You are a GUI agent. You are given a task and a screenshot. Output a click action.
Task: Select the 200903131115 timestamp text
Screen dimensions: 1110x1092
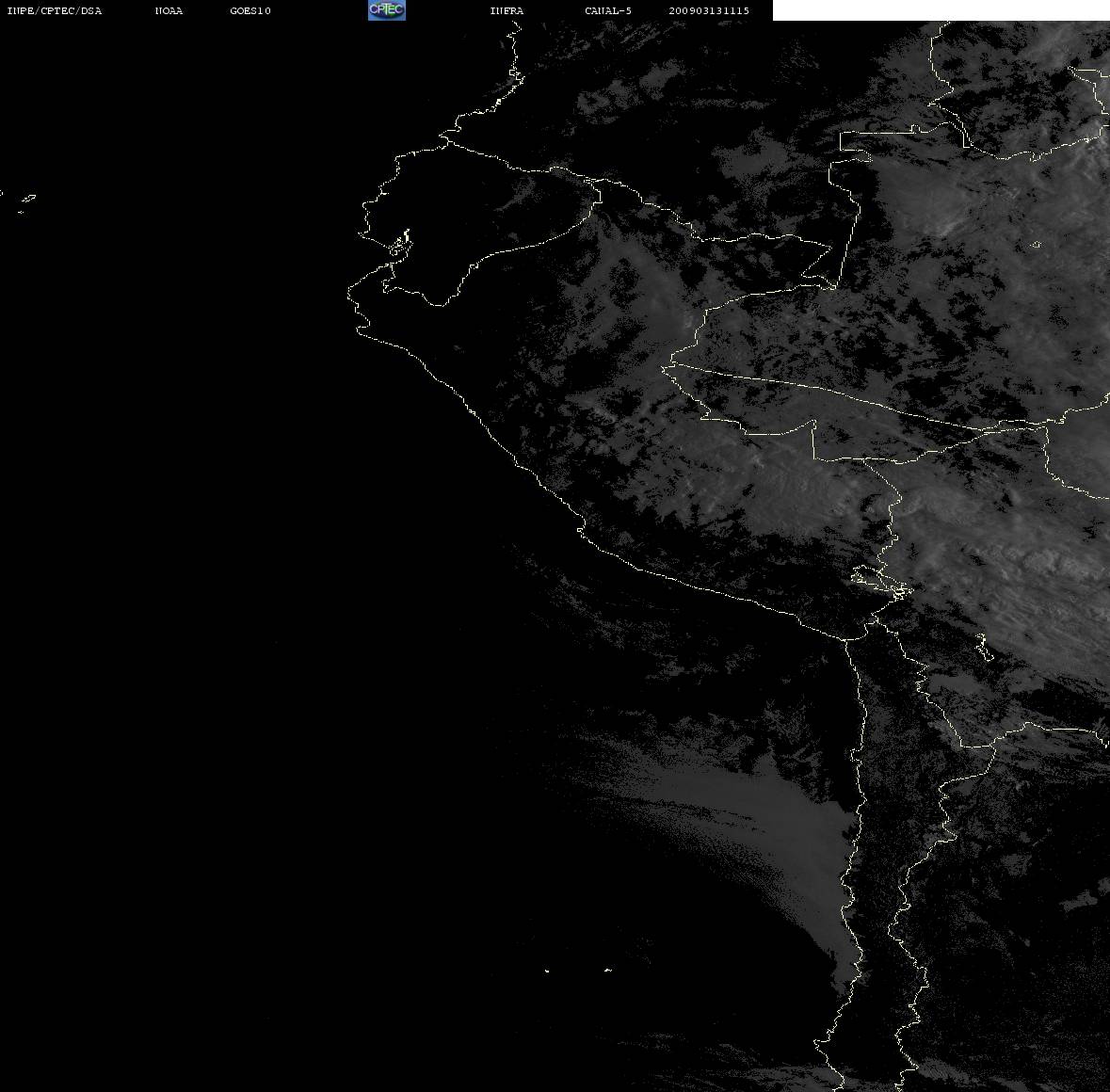pyautogui.click(x=709, y=10)
